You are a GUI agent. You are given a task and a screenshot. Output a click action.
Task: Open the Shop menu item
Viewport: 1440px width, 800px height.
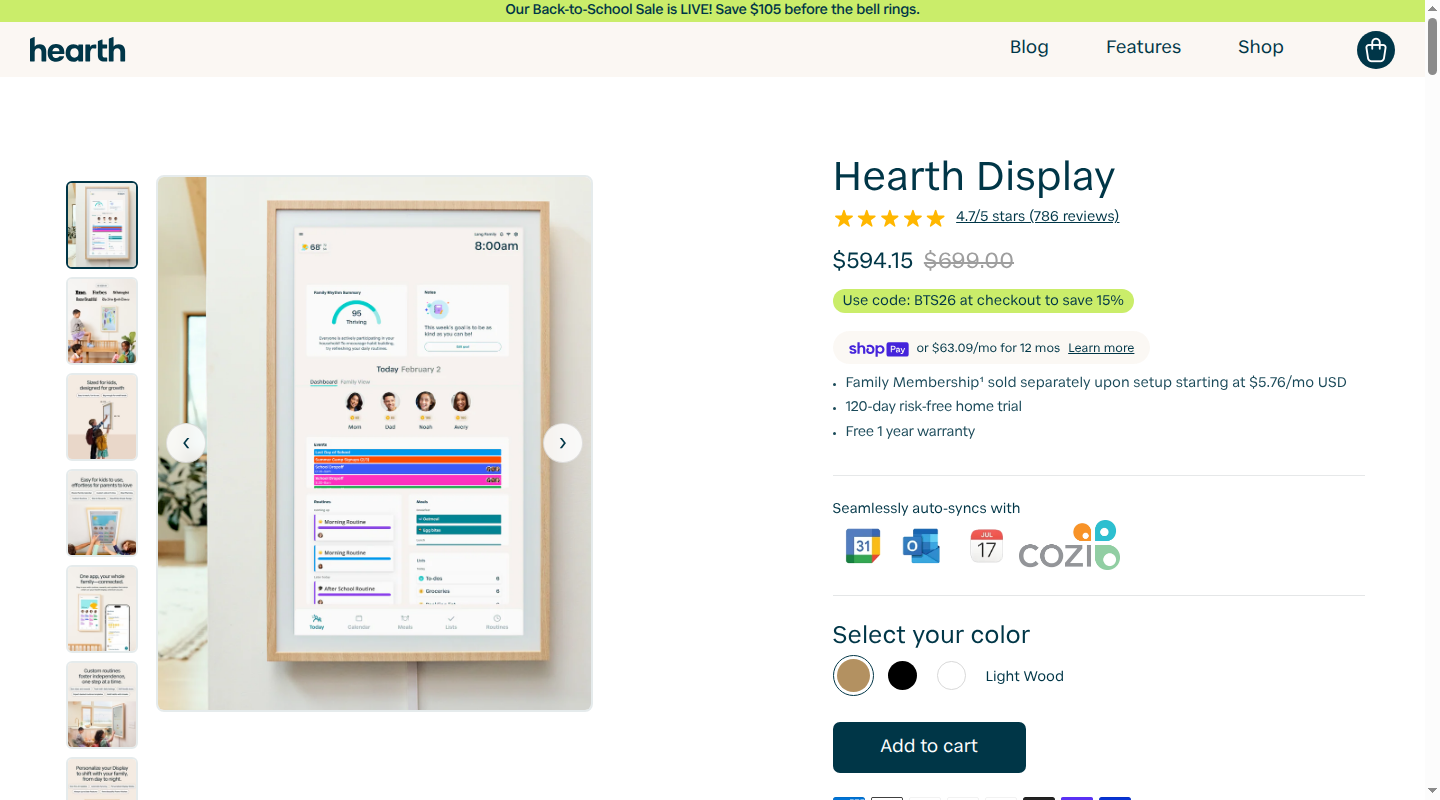click(x=1260, y=47)
